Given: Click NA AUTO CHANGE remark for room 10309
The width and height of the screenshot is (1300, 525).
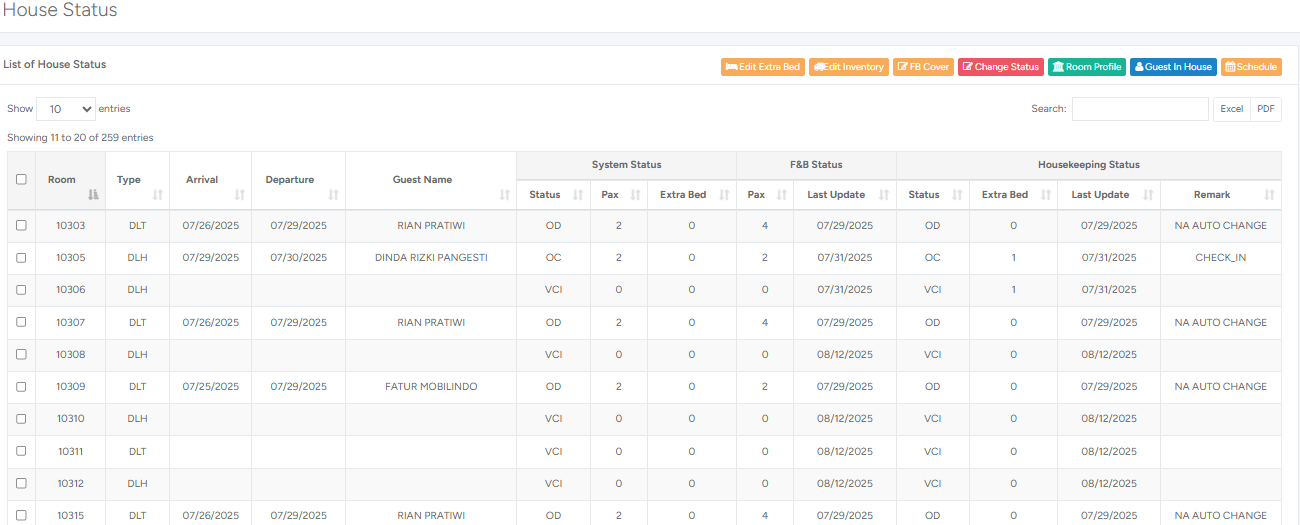Looking at the screenshot, I should pyautogui.click(x=1221, y=387).
